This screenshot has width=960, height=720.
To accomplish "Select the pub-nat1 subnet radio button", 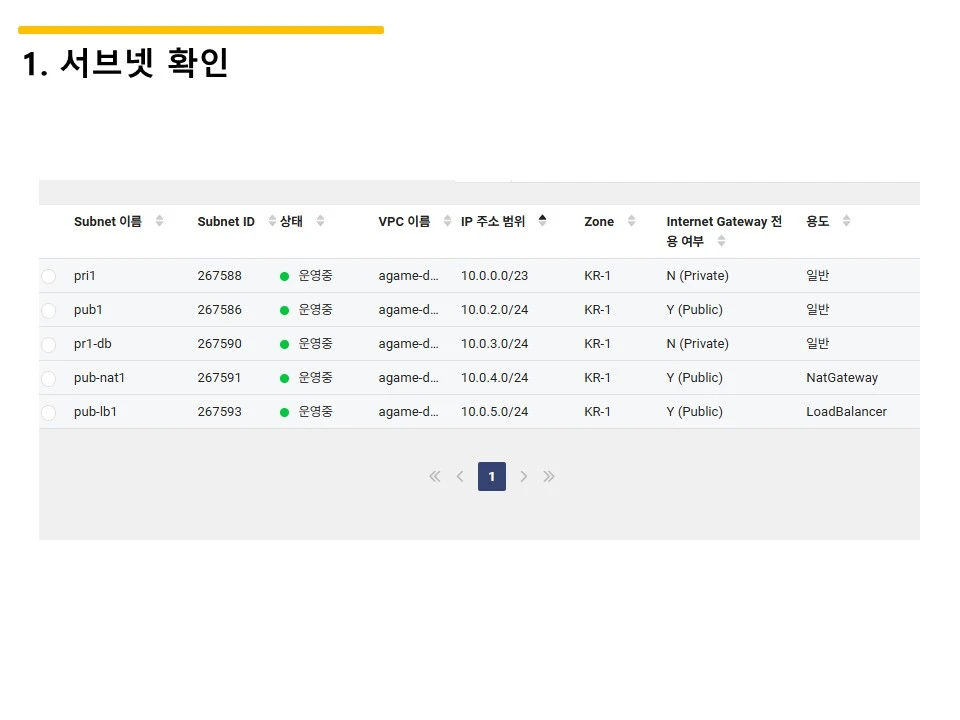I will point(48,377).
